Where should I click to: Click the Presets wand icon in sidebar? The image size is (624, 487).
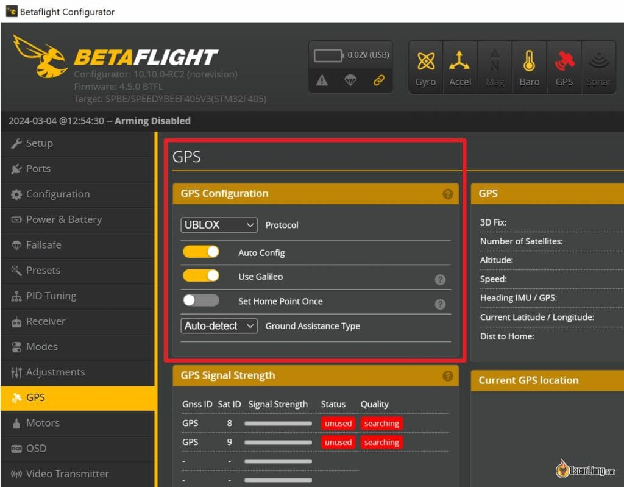tap(16, 271)
